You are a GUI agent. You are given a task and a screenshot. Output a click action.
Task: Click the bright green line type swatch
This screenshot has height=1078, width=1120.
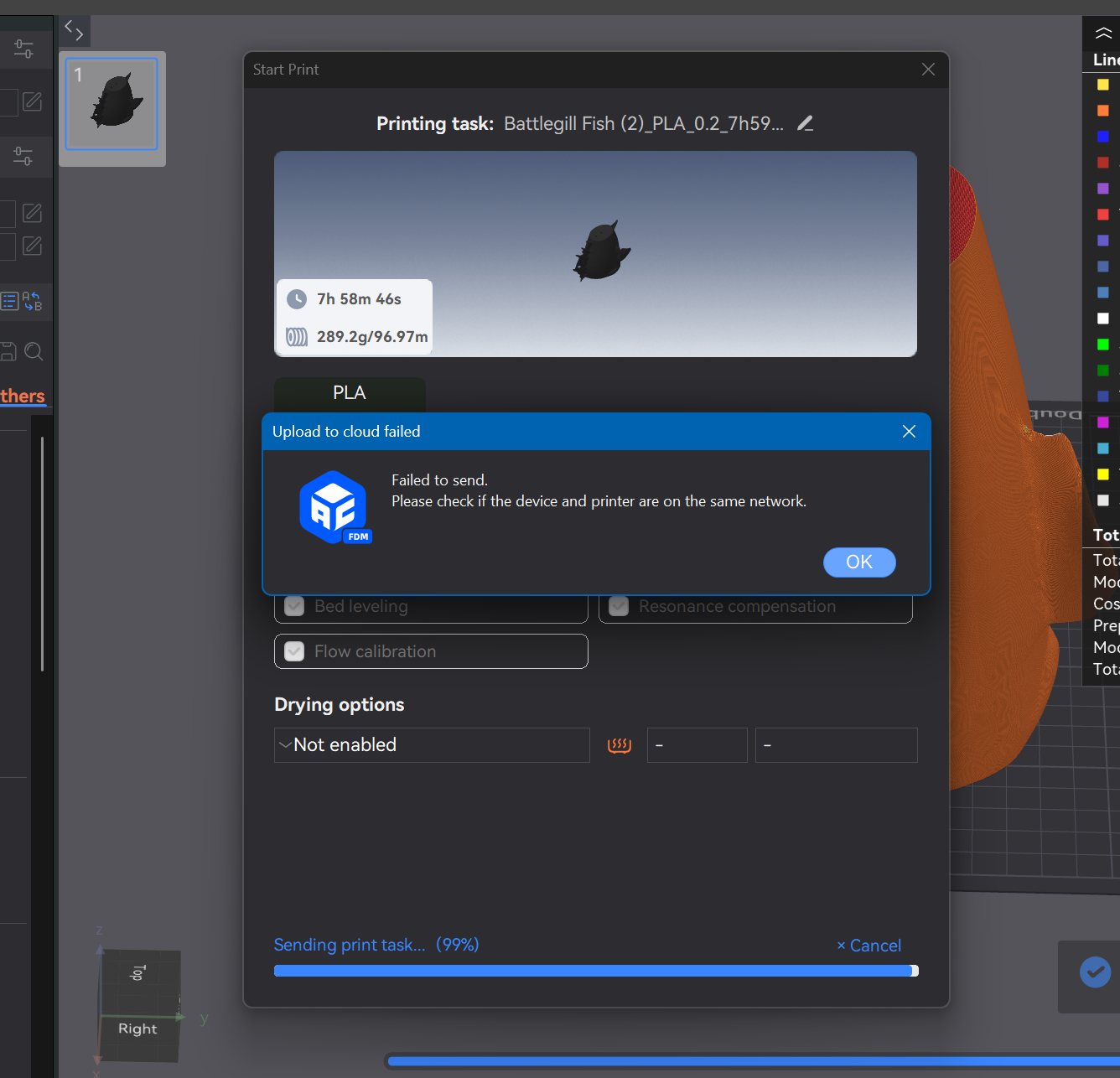pyautogui.click(x=1103, y=345)
